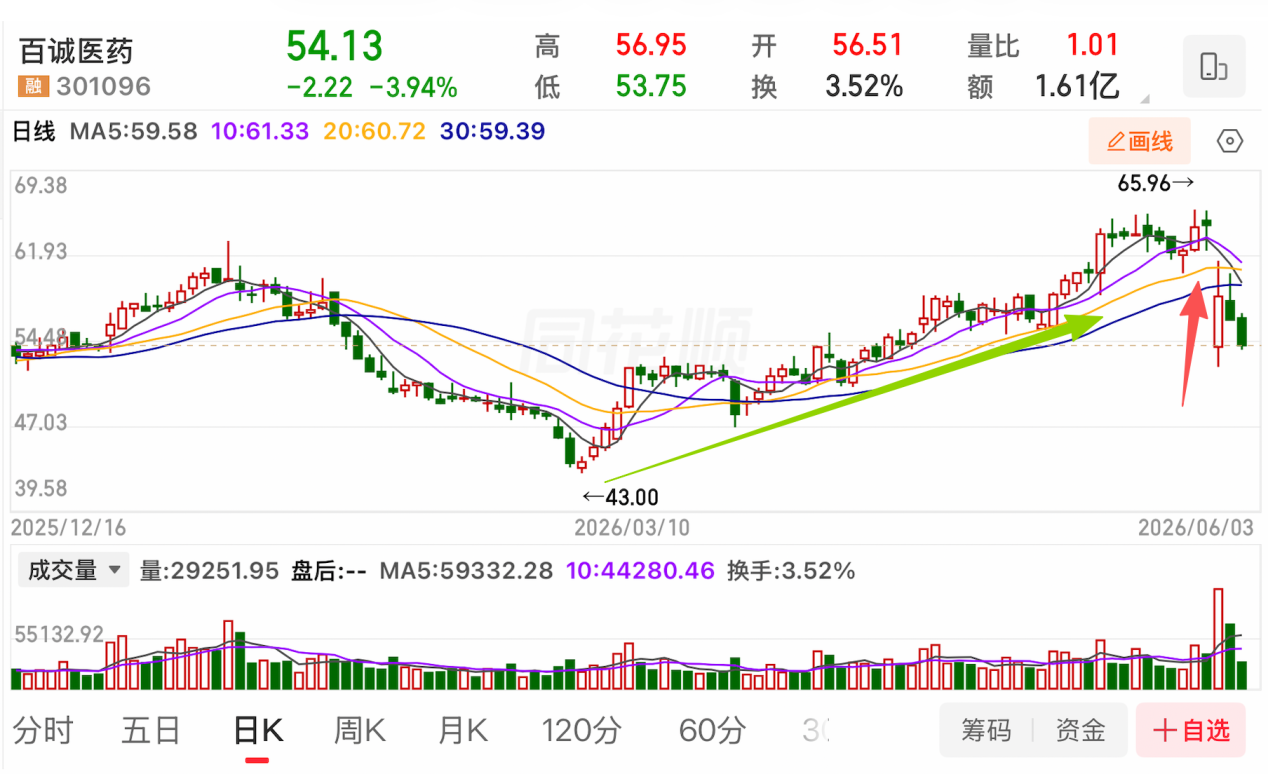Tap the low value 53.75
The height and width of the screenshot is (774, 1268).
651,86
